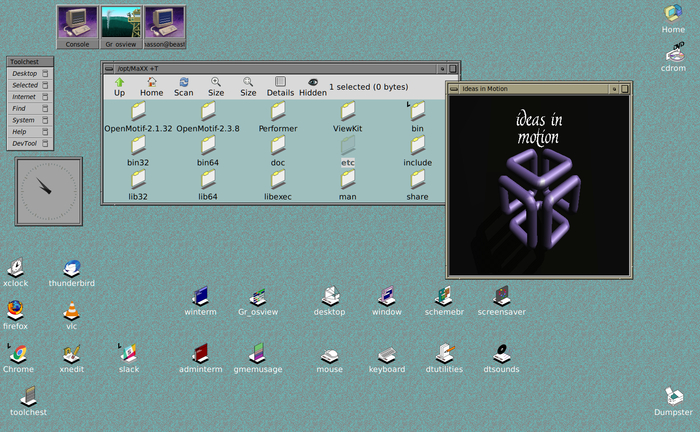Select the dtsounds icon
Viewport: 700px width, 432px height.
tap(500, 353)
